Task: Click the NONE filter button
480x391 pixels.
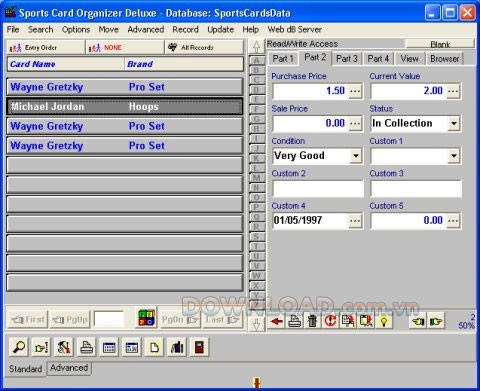Action: click(125, 47)
